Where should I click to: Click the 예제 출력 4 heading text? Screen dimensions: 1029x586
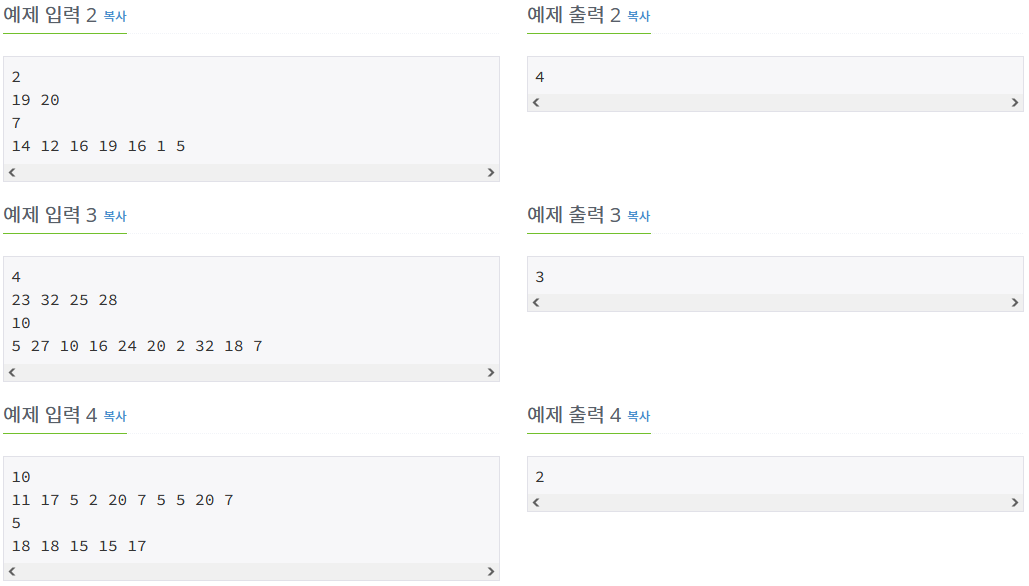click(x=571, y=416)
